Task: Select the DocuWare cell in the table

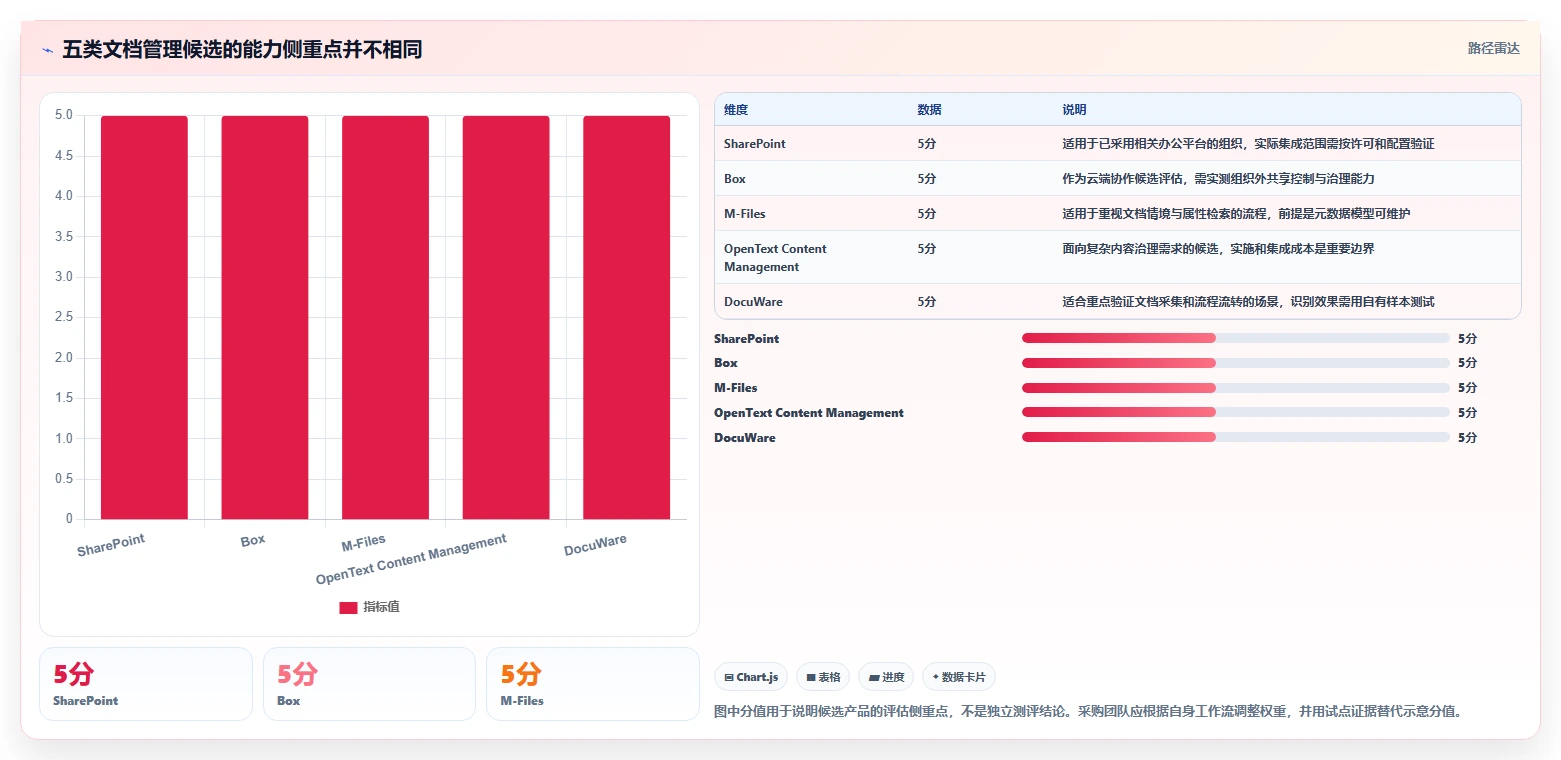Action: [753, 302]
